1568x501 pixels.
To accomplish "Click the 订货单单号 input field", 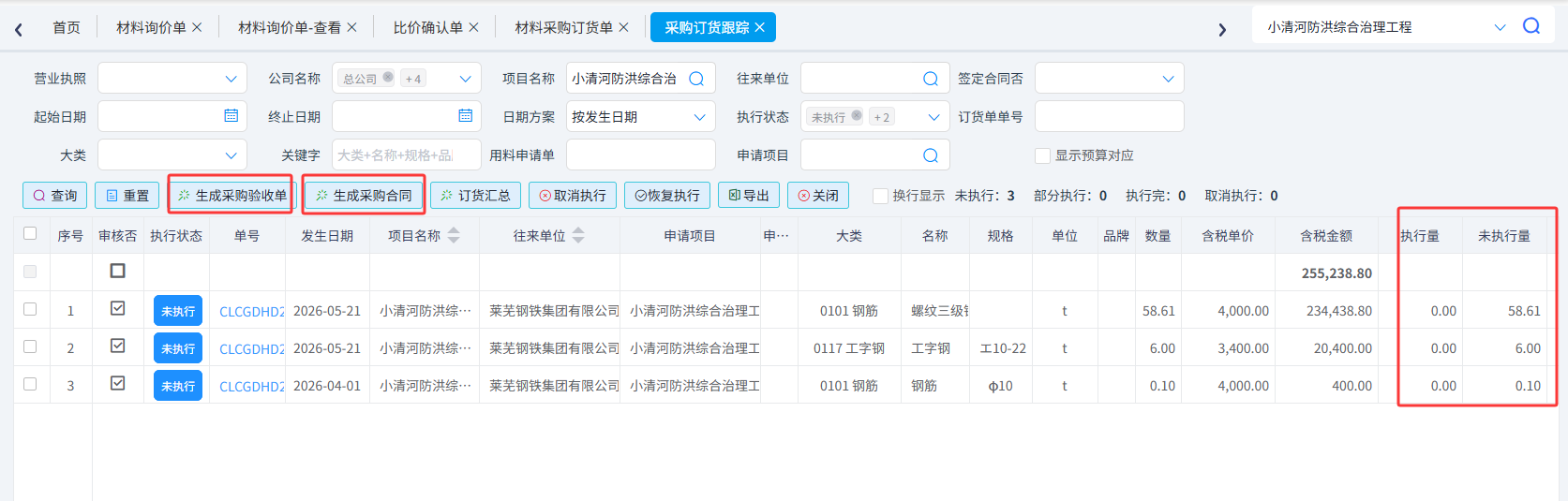I will coord(1110,117).
